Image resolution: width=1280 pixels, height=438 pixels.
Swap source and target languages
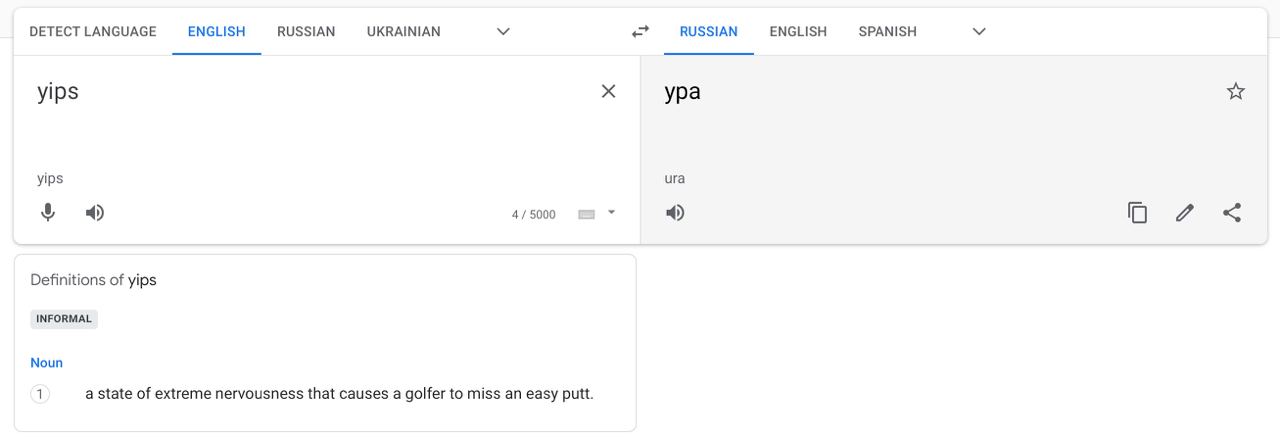pos(640,32)
